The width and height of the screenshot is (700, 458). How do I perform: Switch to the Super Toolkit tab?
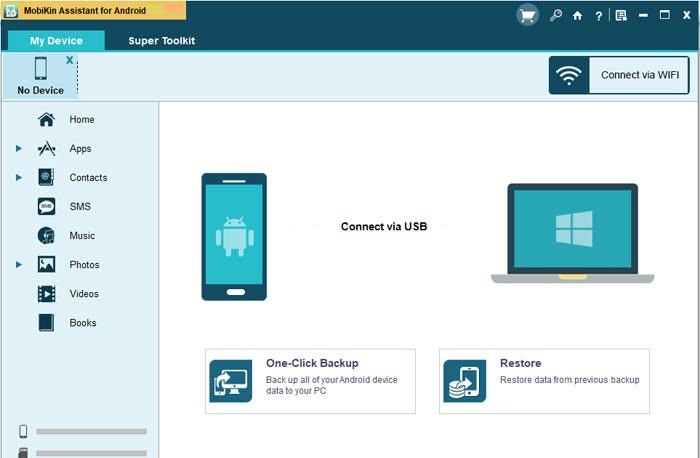tap(162, 41)
